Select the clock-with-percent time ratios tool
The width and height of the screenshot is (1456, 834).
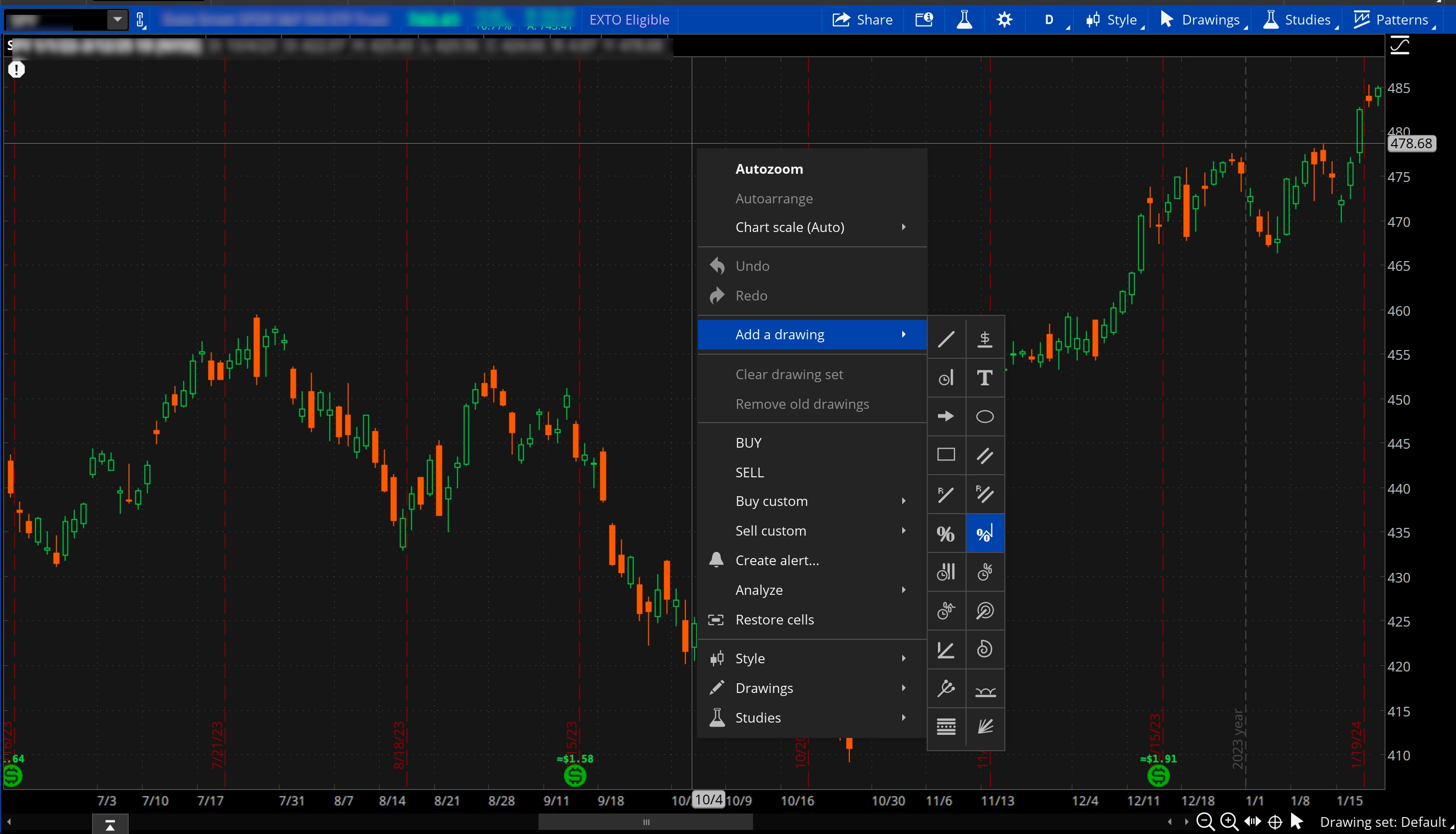[985, 572]
